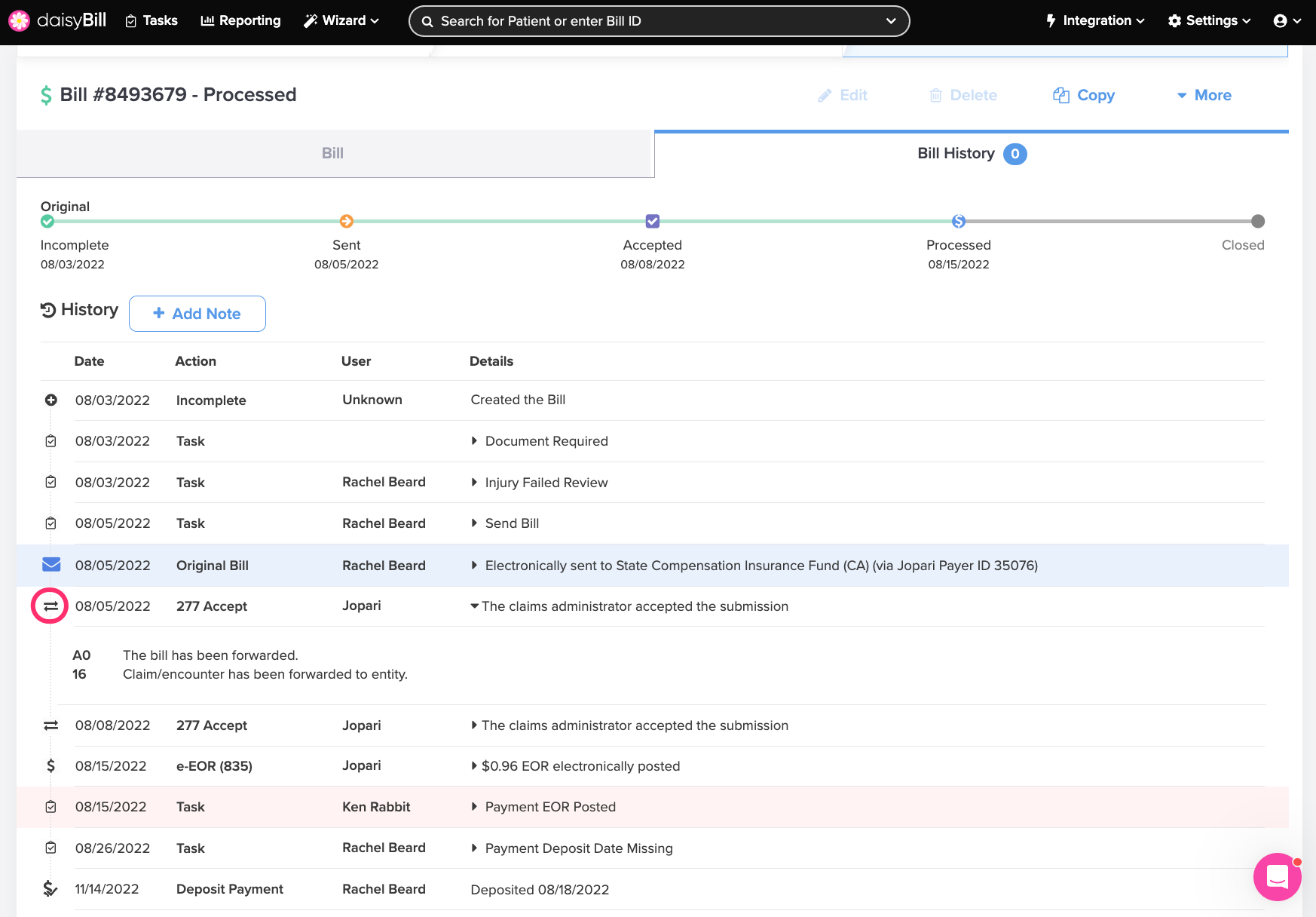
Task: Click the Deposit Payment dollar-check icon
Action: click(50, 889)
